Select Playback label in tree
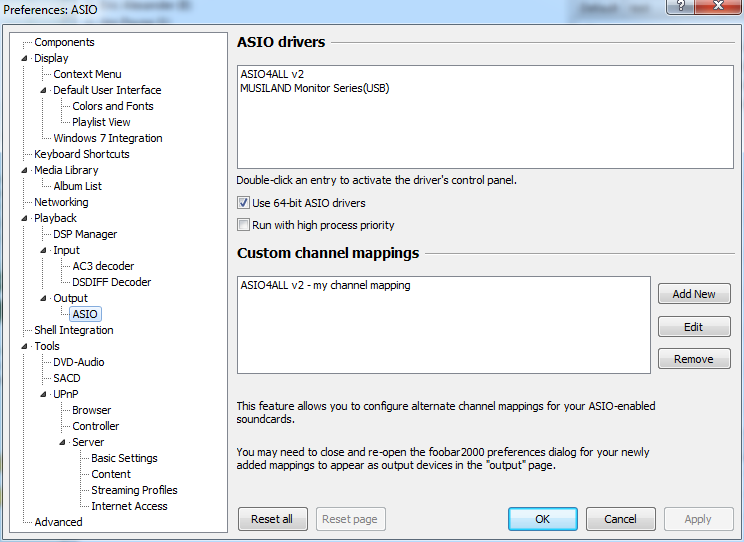 [55, 218]
